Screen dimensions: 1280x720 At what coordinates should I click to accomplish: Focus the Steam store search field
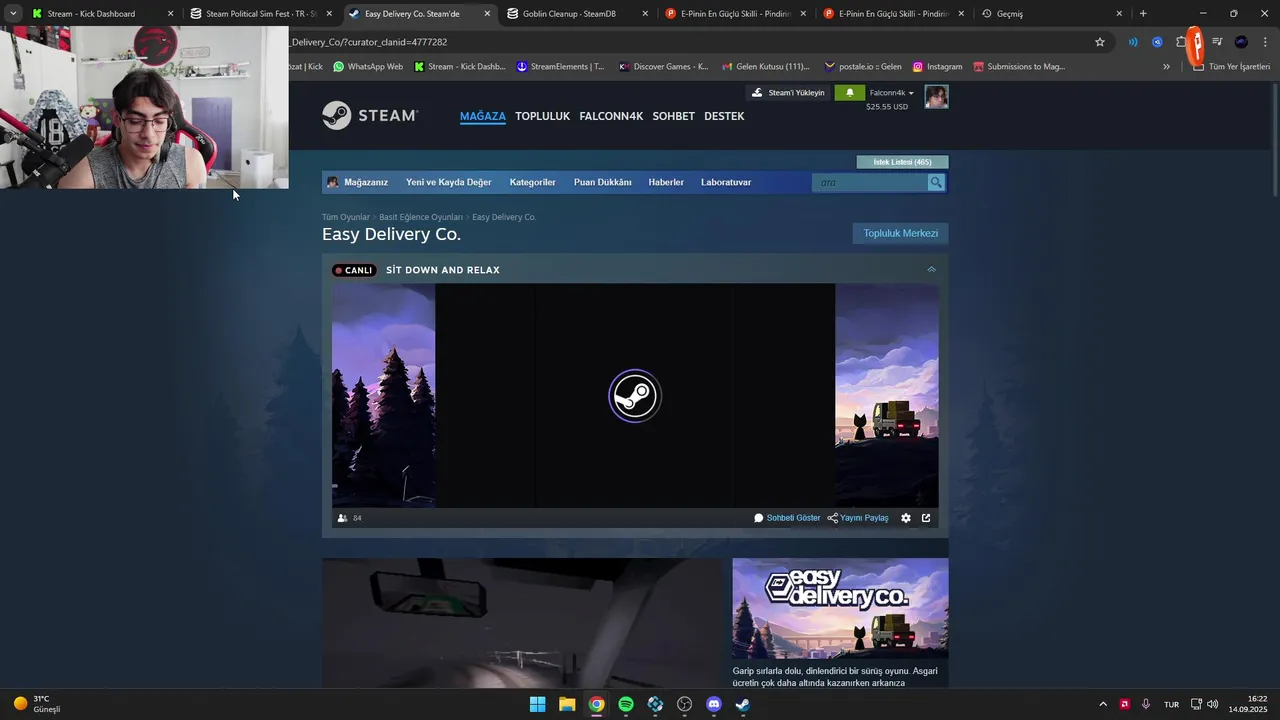(x=870, y=182)
